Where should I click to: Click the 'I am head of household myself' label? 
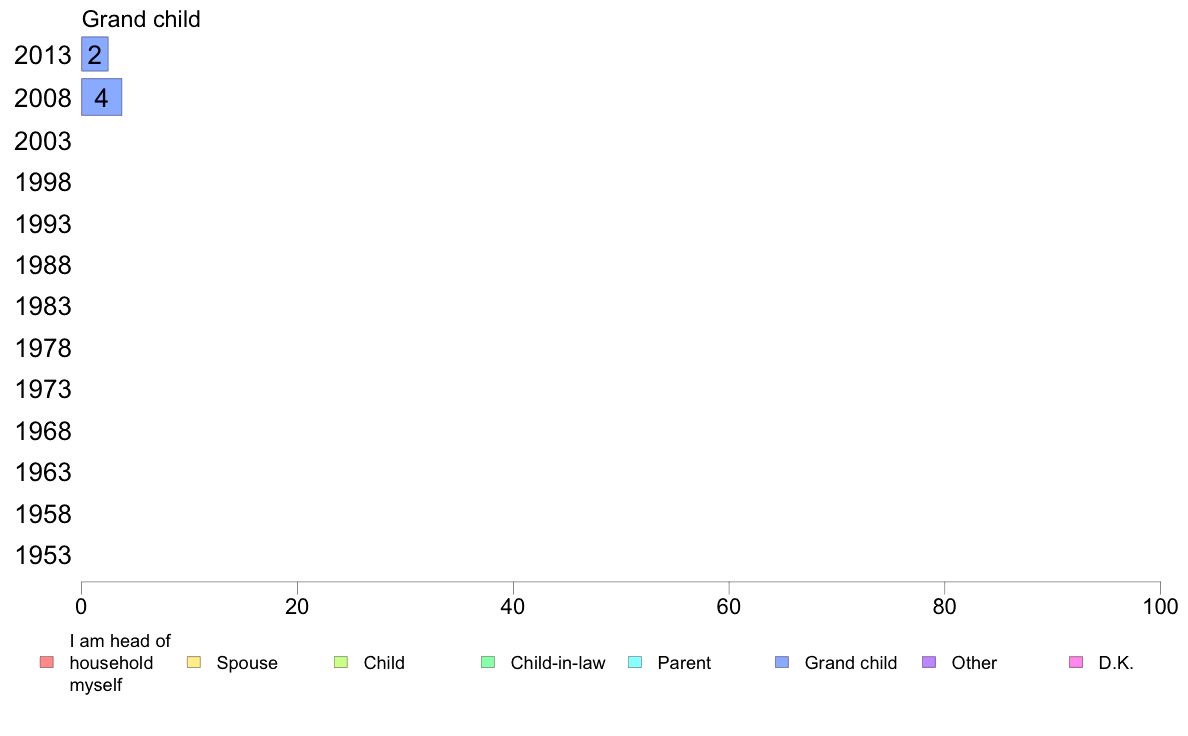pos(120,663)
